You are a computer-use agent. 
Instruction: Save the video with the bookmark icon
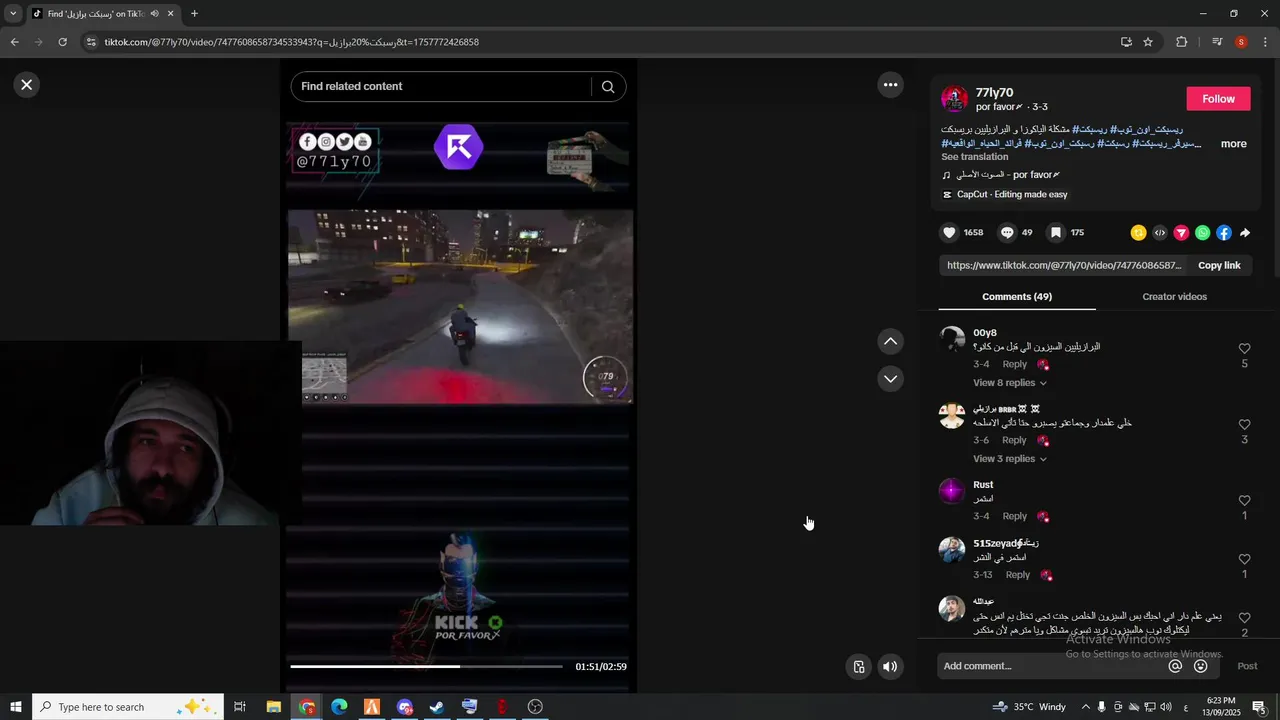(1055, 233)
